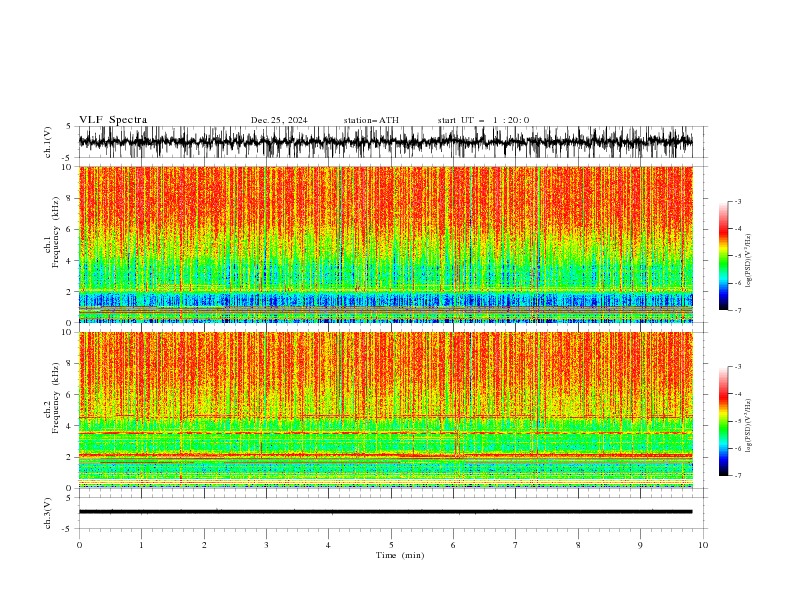The height and width of the screenshot is (612, 792).
Task: Click the "ch.3(V)" axis label
Action: tap(48, 513)
